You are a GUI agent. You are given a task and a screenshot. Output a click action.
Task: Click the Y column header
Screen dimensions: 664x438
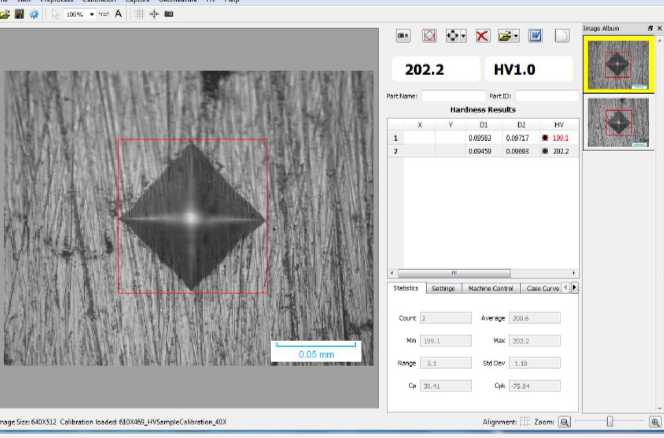tap(451, 125)
